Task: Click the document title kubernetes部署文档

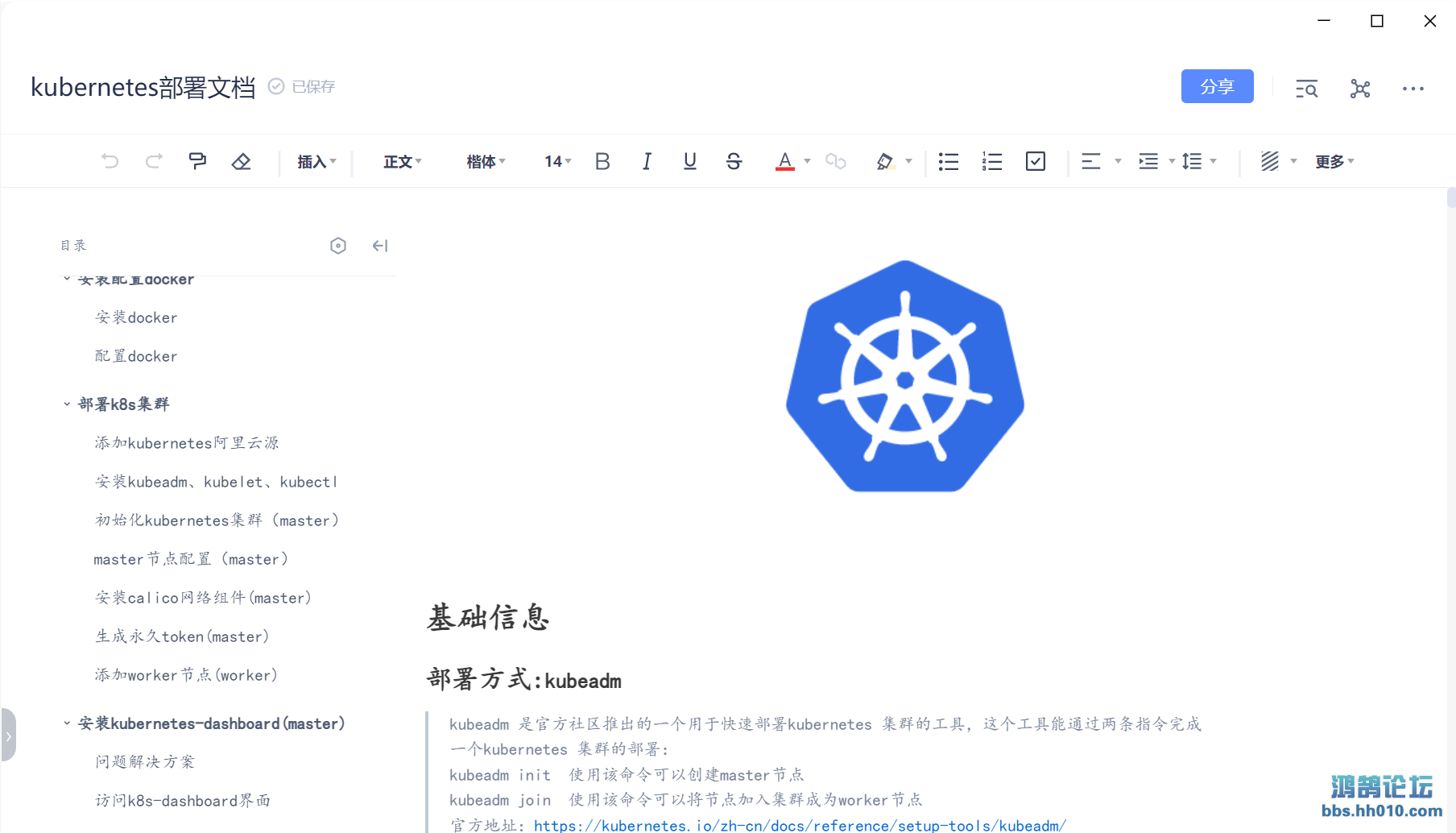Action: click(143, 86)
